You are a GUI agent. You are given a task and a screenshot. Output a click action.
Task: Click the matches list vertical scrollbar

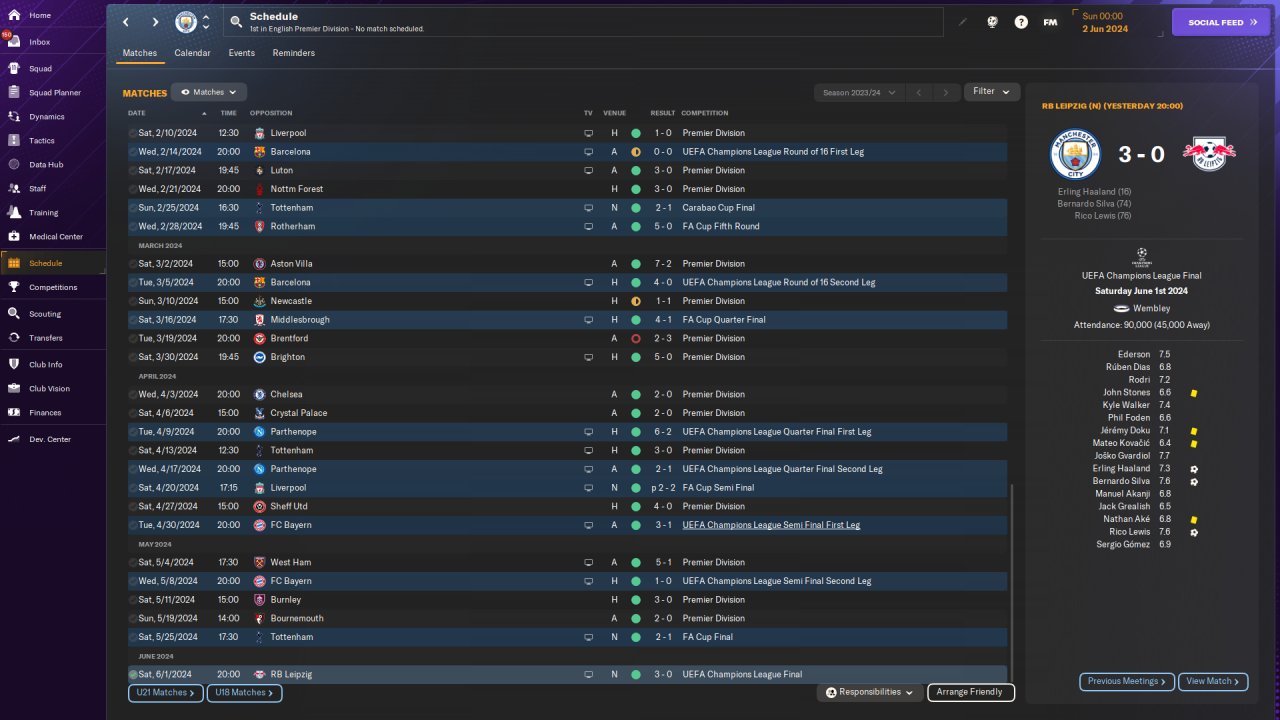pos(1012,583)
